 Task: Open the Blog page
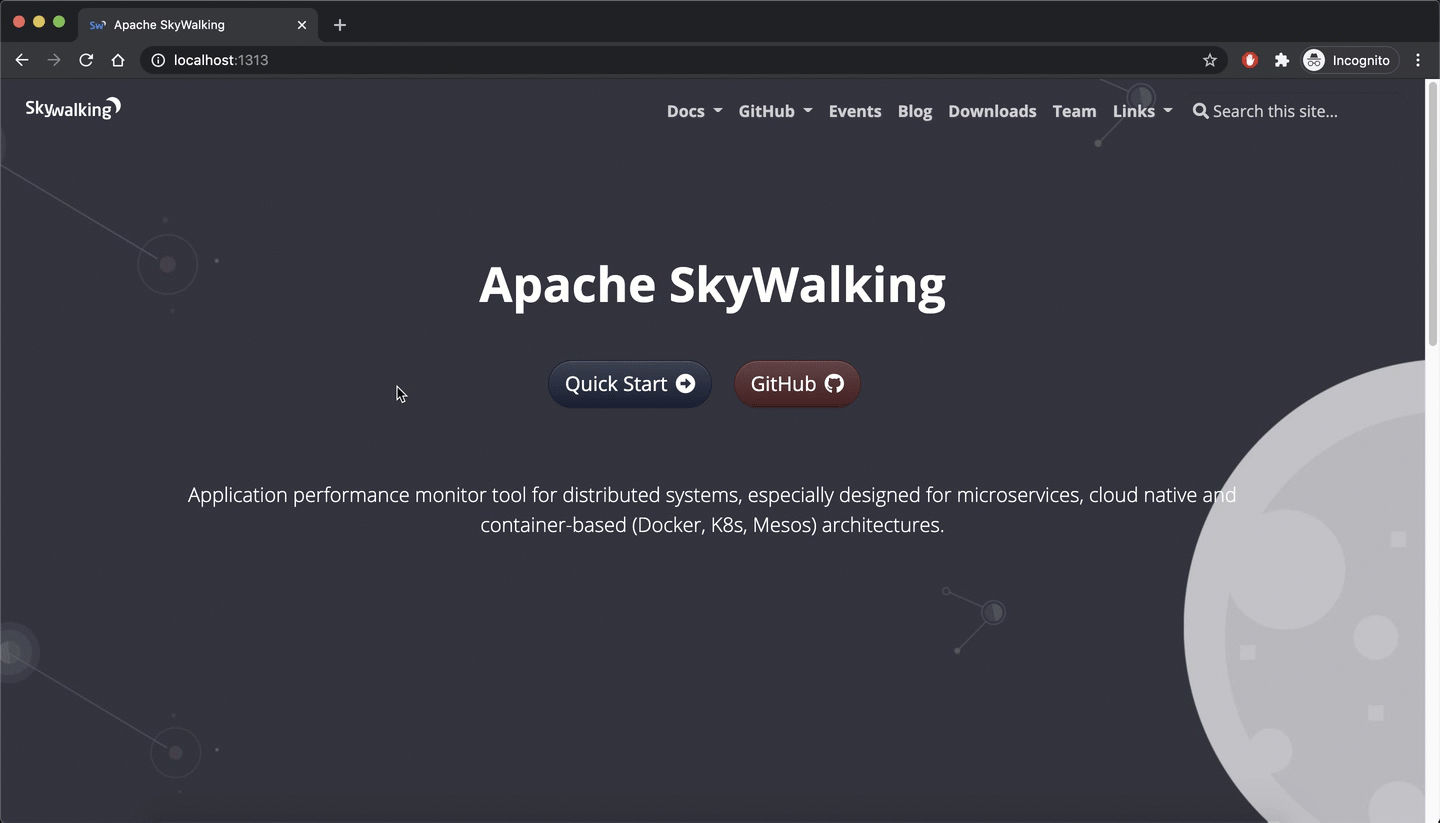coord(915,111)
